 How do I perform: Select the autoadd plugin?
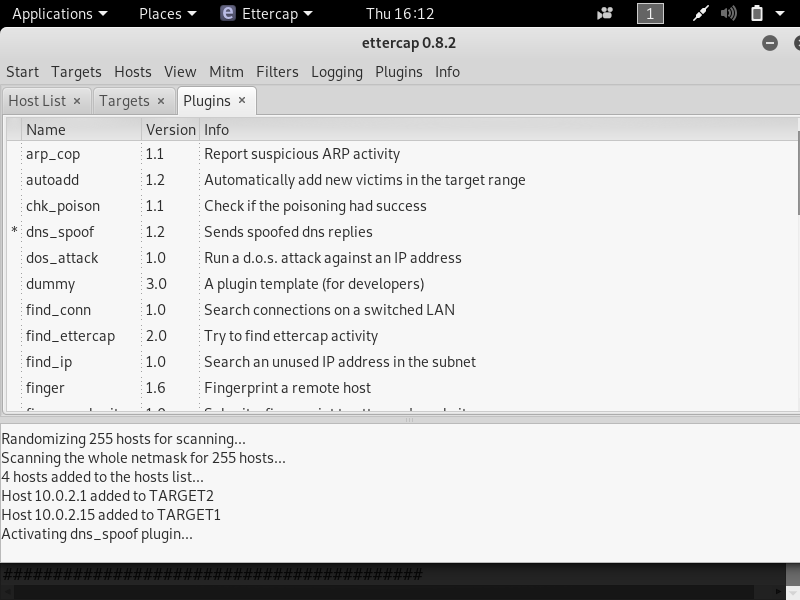click(x=53, y=180)
